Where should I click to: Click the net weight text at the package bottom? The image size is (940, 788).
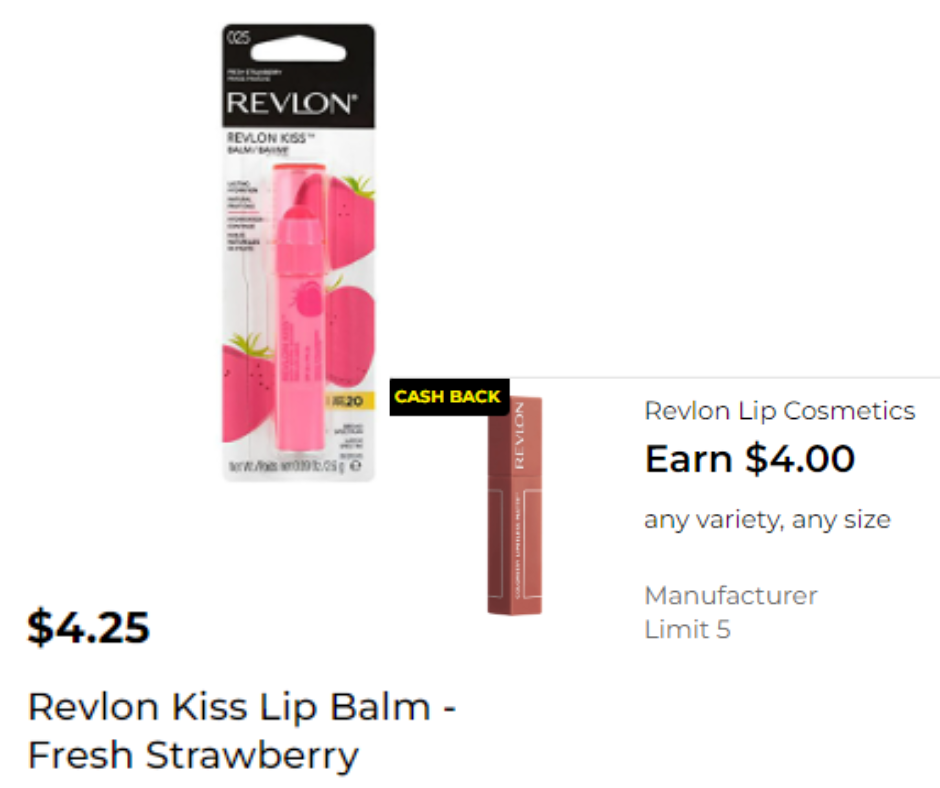point(294,466)
